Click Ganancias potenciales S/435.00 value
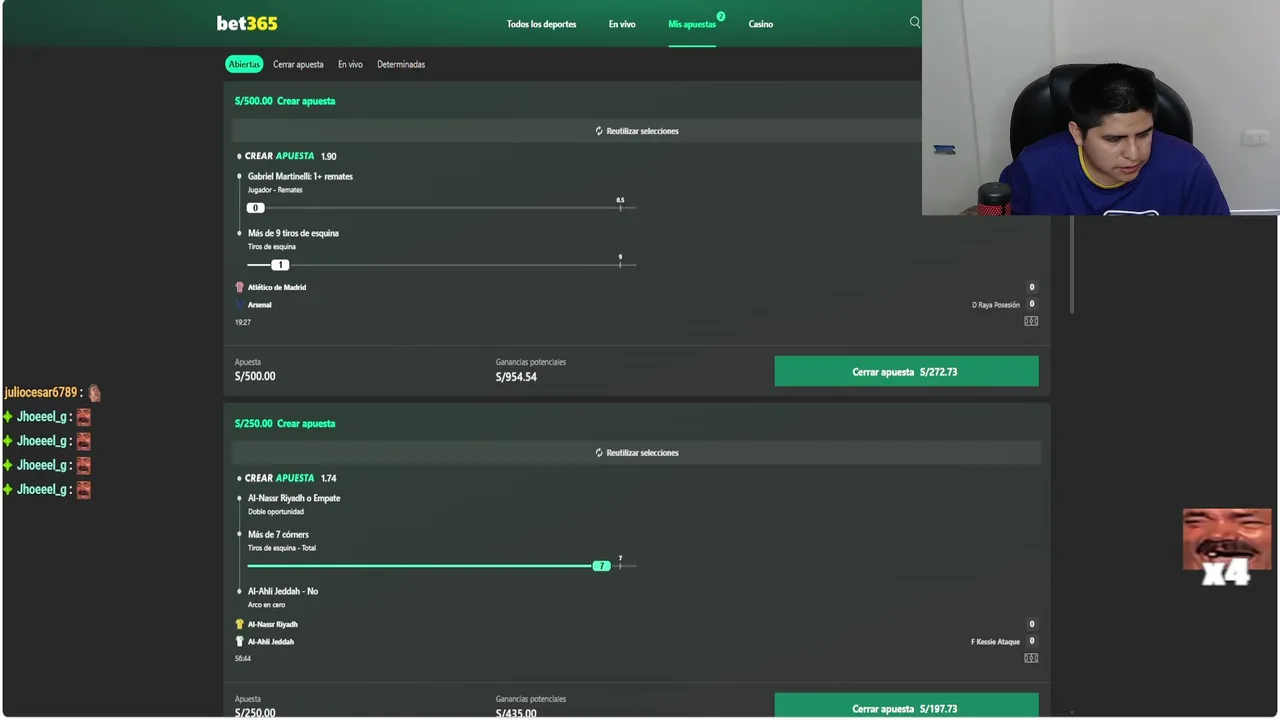 516,713
